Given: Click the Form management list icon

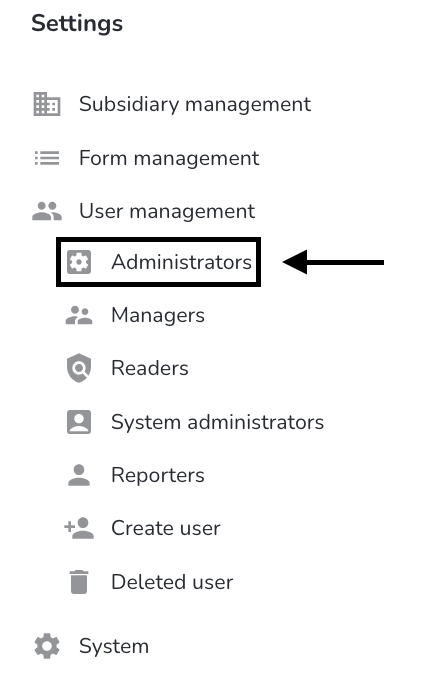Looking at the screenshot, I should (x=47, y=158).
